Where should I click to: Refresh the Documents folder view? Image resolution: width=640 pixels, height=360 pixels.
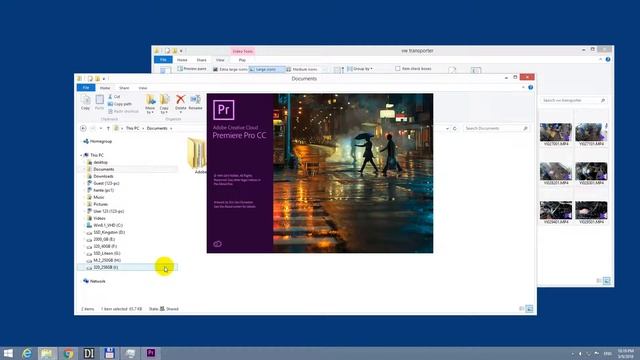(x=455, y=128)
